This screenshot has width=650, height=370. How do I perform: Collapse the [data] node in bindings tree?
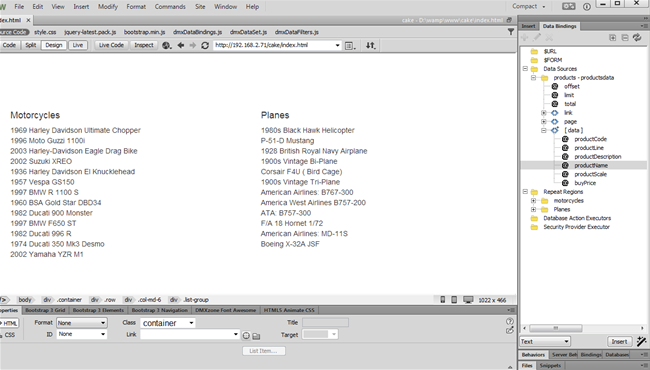coord(543,130)
